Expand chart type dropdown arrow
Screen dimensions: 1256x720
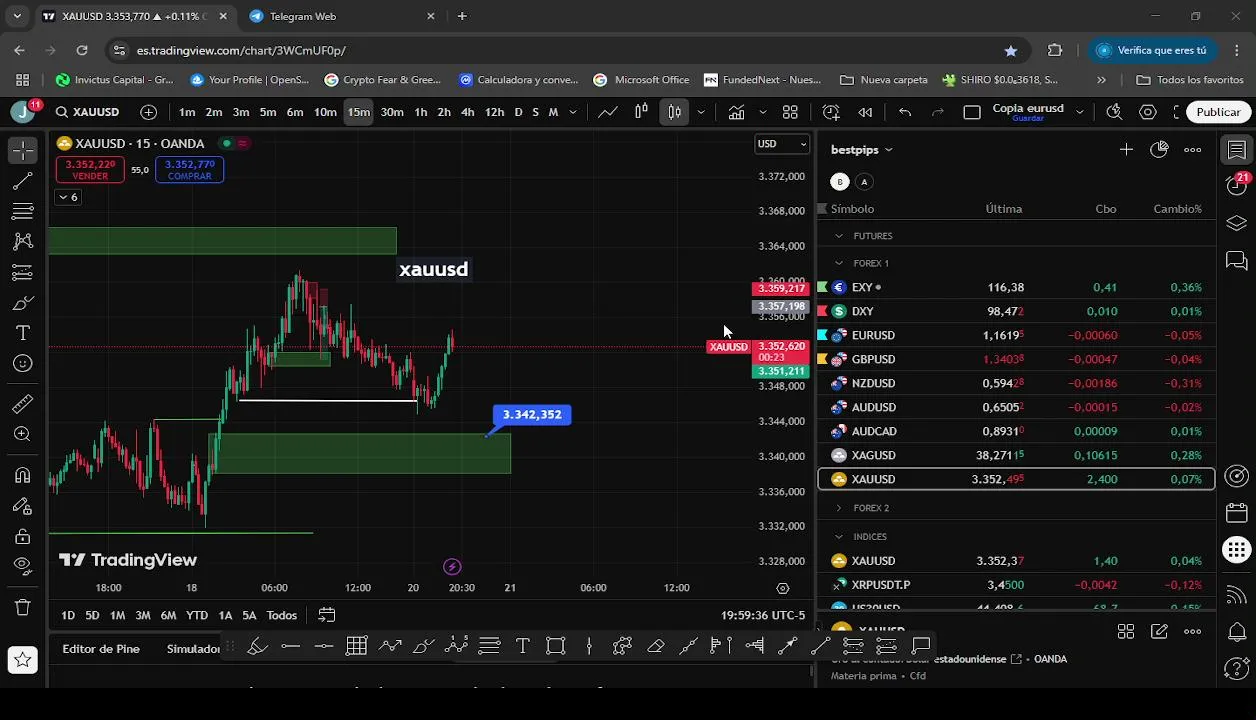point(701,112)
